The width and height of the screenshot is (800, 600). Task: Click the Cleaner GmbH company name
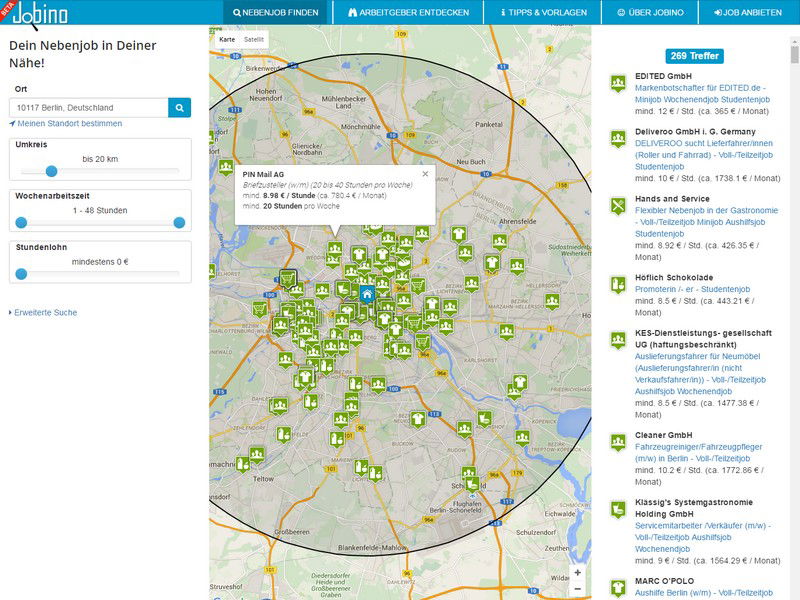click(663, 435)
